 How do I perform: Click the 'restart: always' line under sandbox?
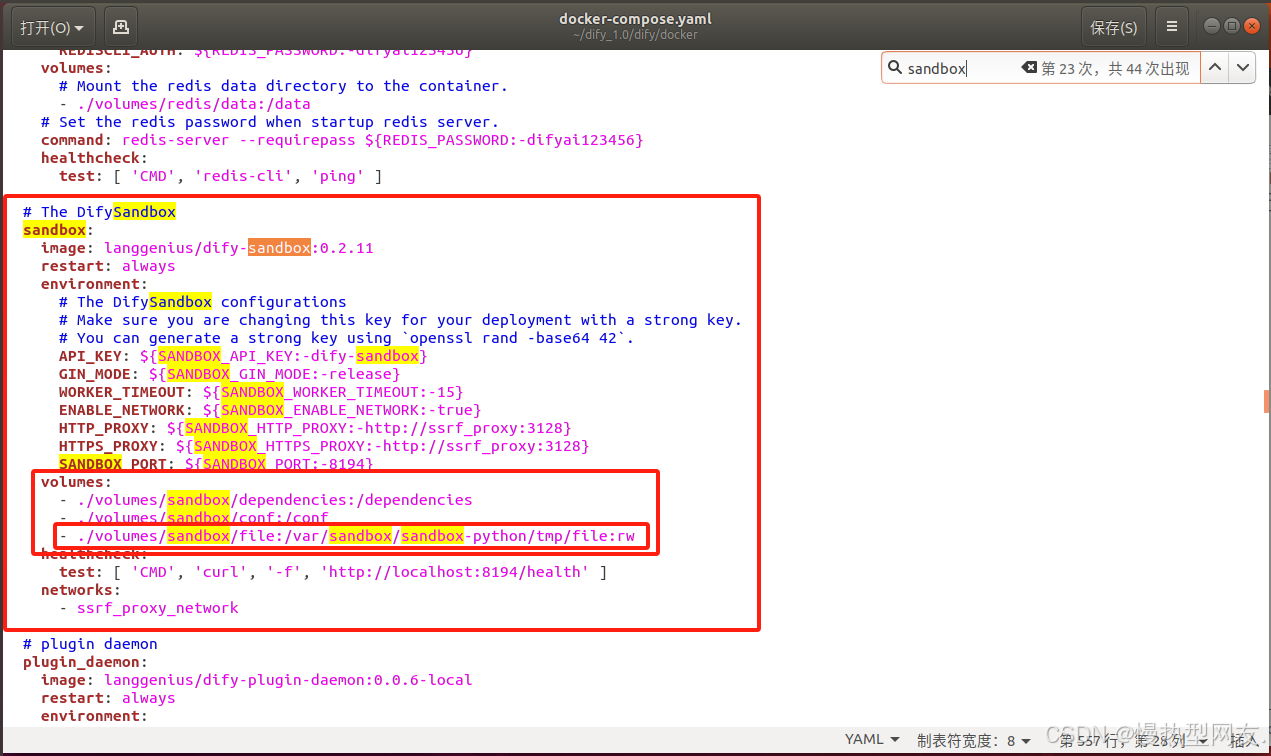pos(108,266)
